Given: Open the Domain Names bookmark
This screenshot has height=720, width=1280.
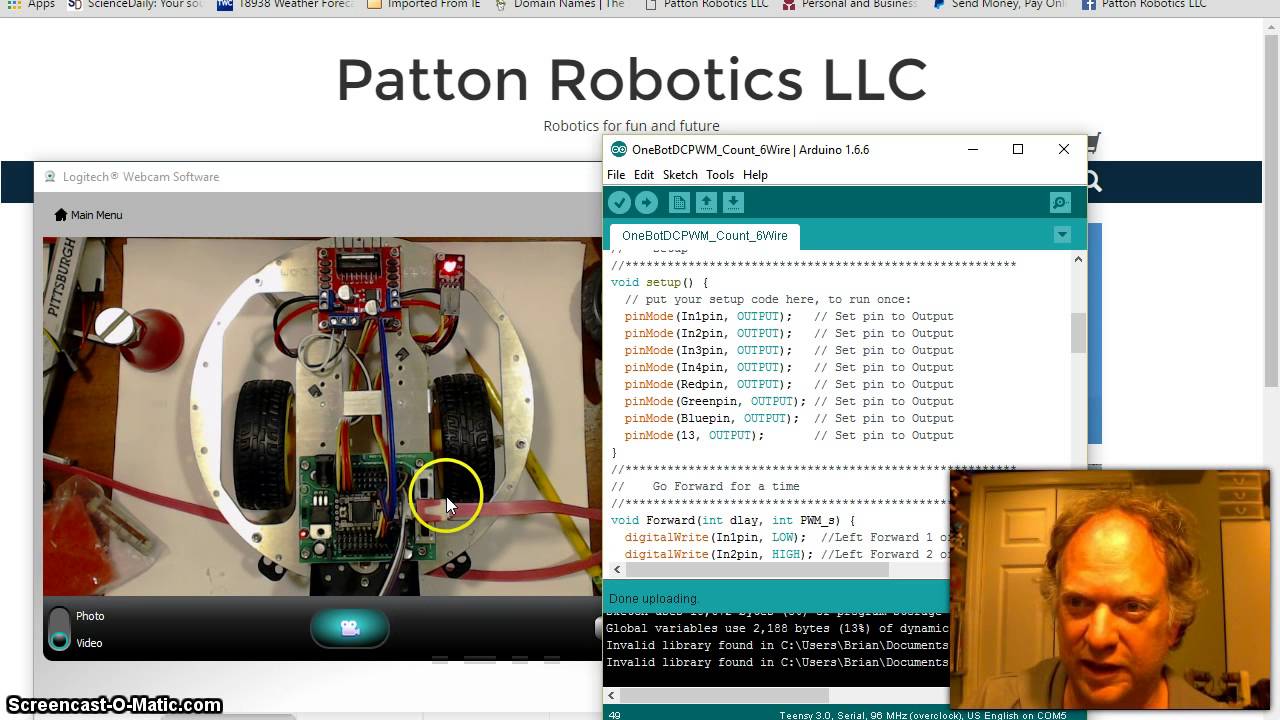Looking at the screenshot, I should pos(560,4).
